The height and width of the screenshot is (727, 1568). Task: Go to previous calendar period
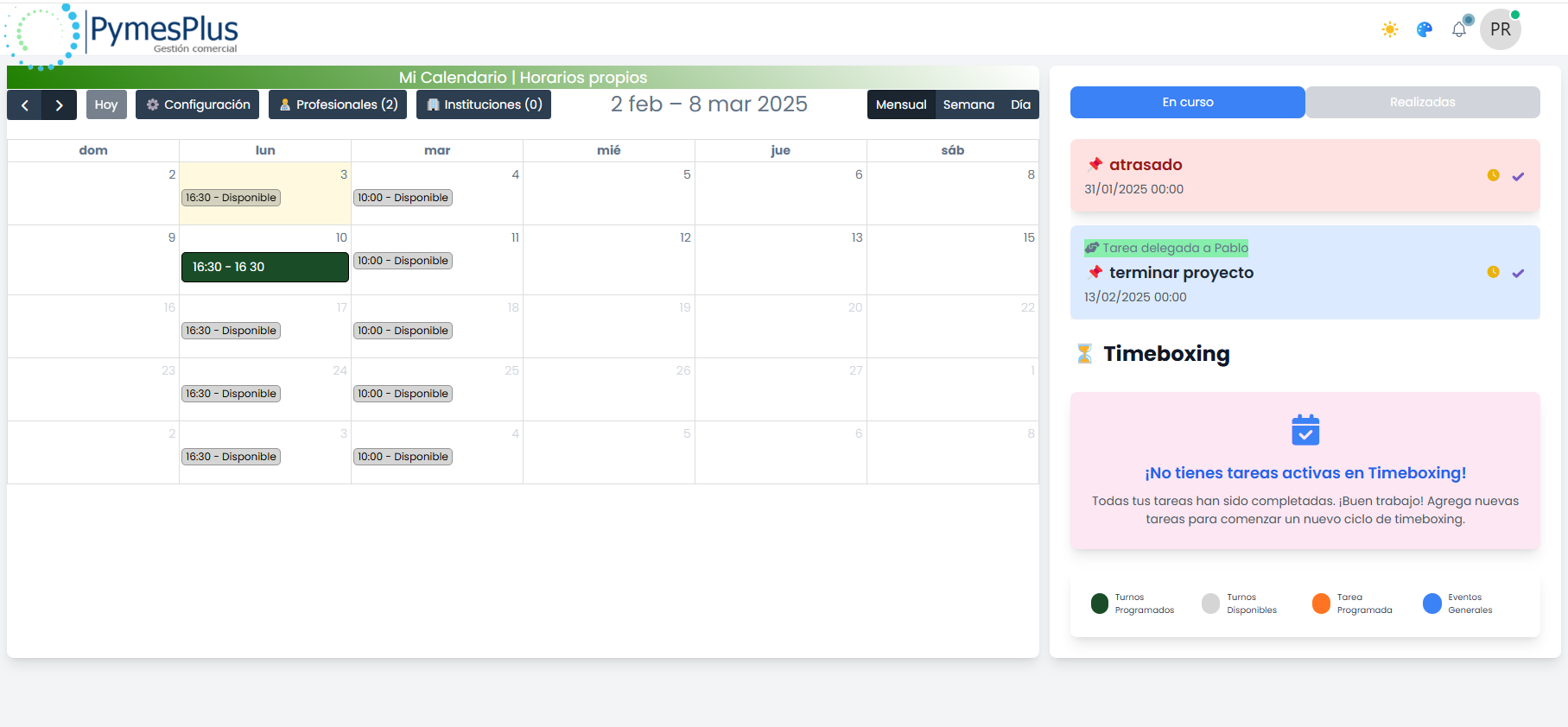pos(25,105)
